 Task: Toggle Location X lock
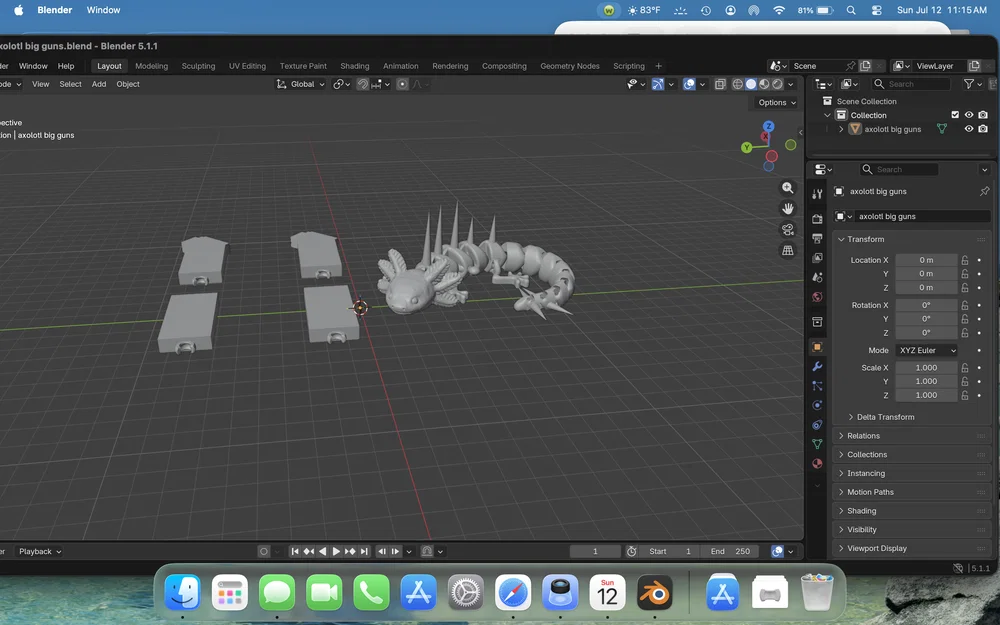pos(965,260)
